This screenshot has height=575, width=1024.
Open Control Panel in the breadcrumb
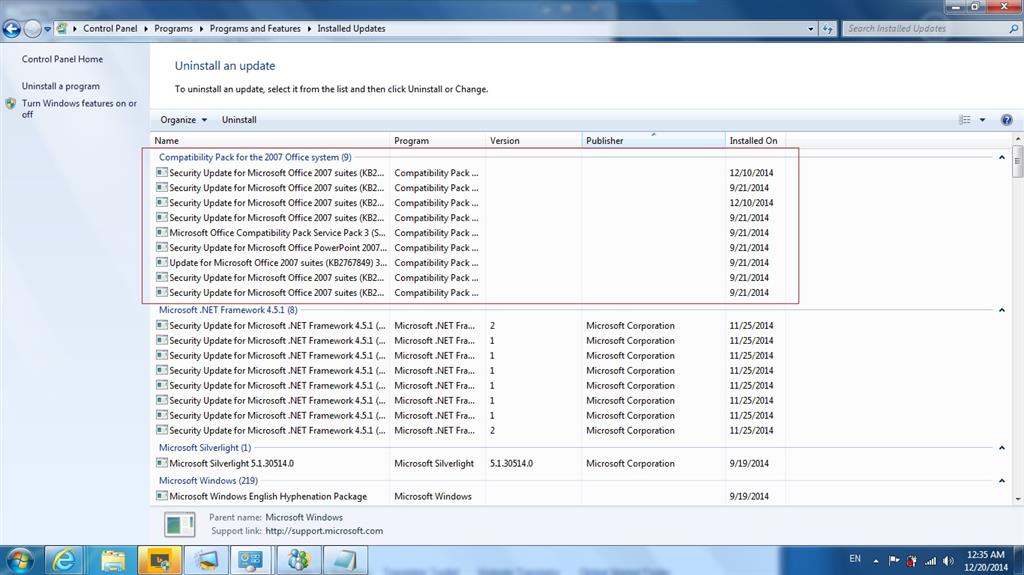110,29
